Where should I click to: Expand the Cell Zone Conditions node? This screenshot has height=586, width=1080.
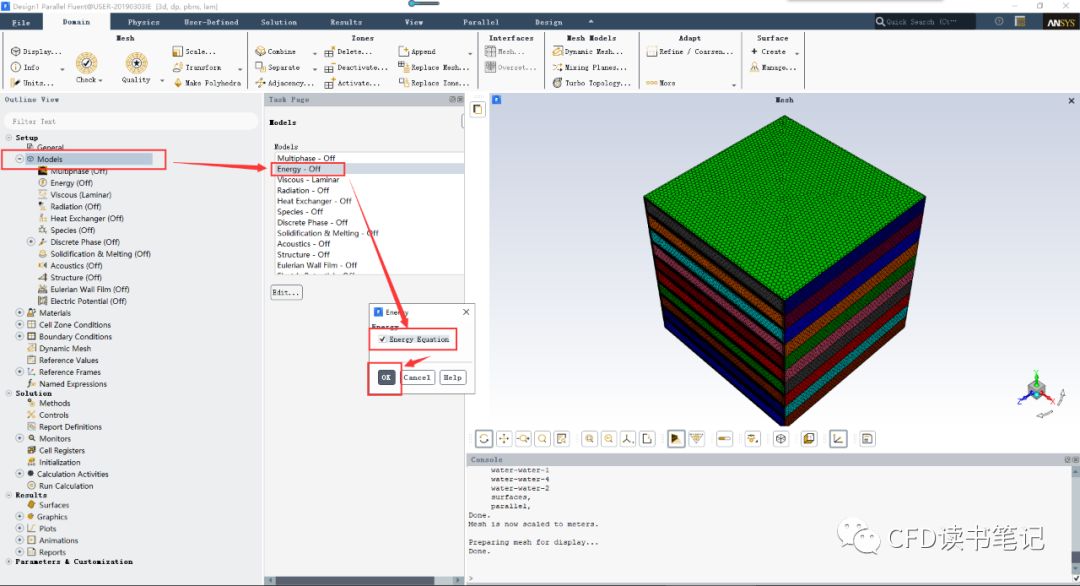click(x=20, y=324)
